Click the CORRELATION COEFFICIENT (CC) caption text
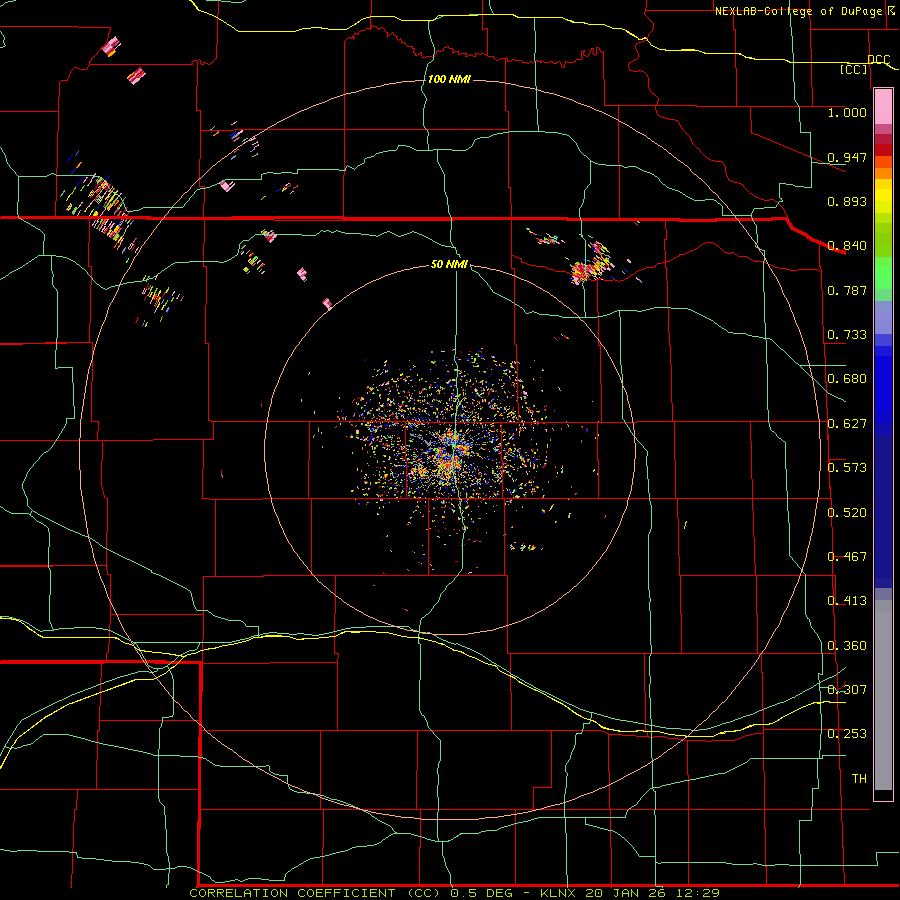 pos(315,893)
